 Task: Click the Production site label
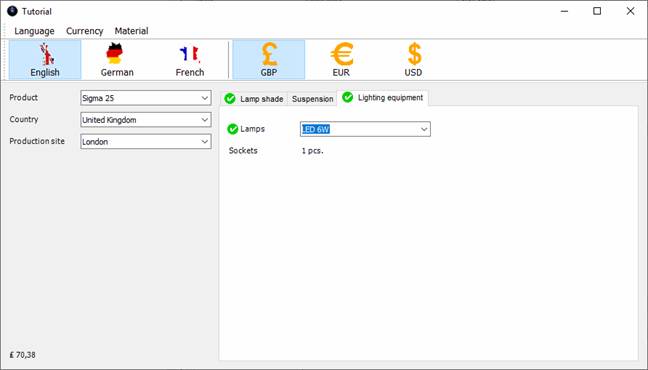pos(37,141)
